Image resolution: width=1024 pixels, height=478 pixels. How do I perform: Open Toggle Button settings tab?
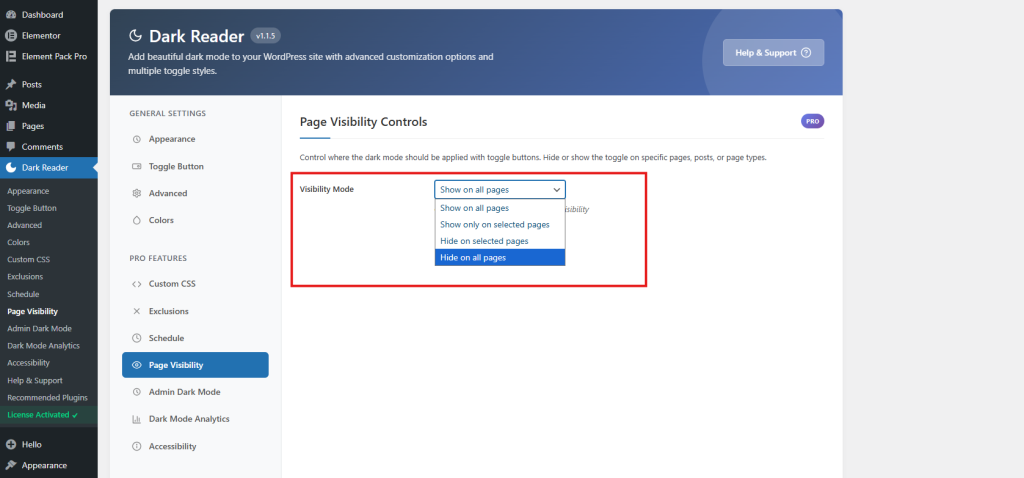click(x=195, y=167)
